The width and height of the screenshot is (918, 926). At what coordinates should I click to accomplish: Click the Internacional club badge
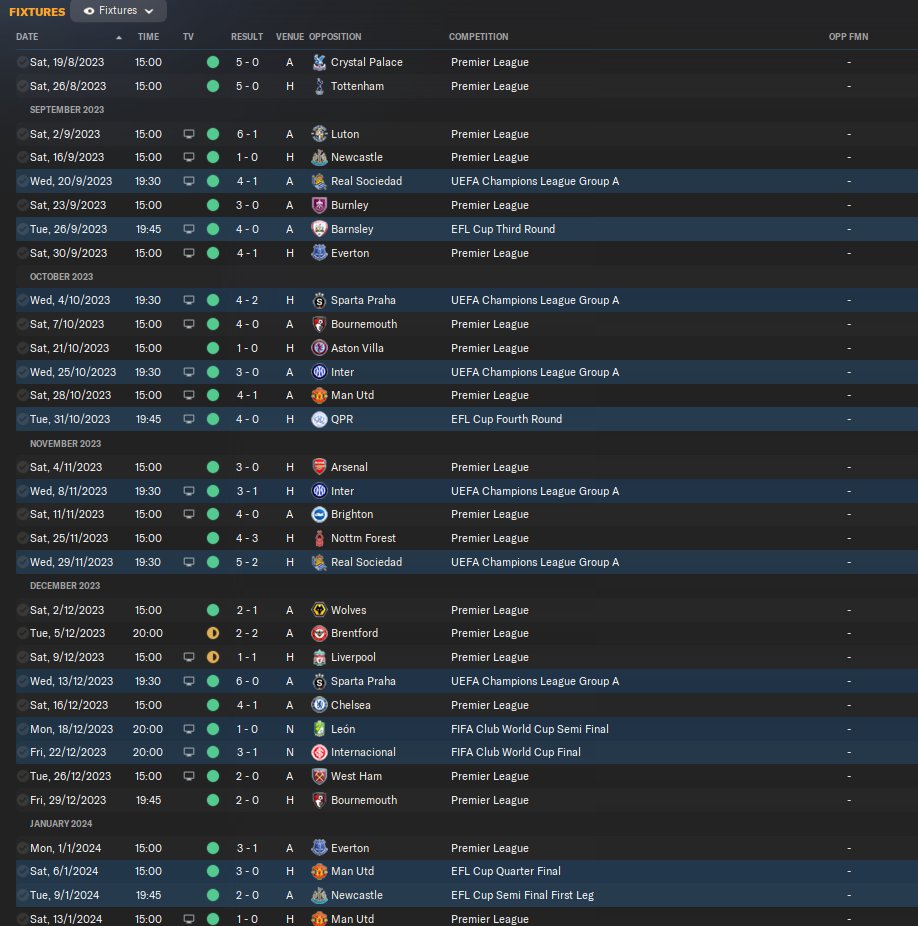319,752
